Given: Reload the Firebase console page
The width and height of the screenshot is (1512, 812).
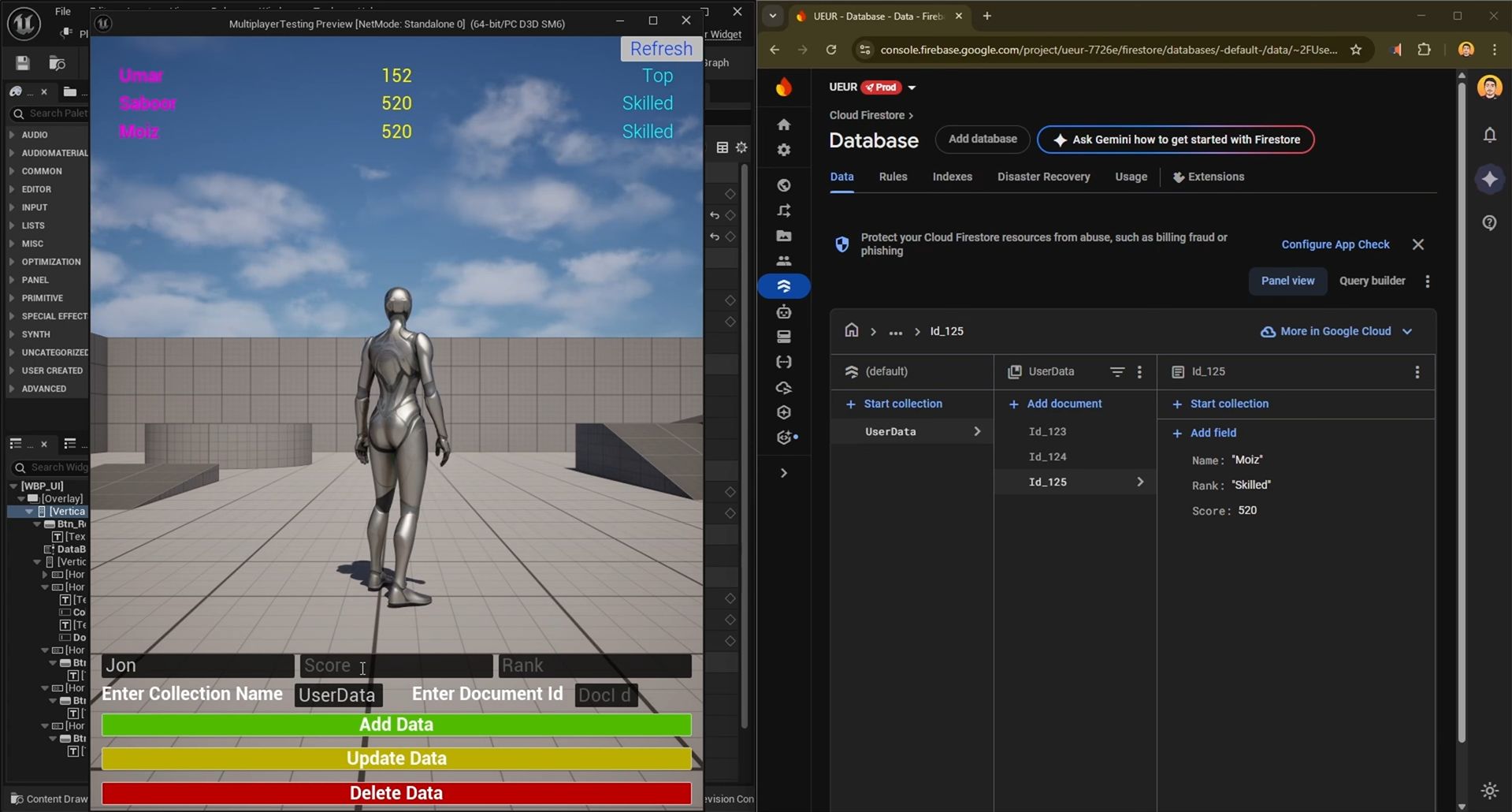Looking at the screenshot, I should point(830,50).
